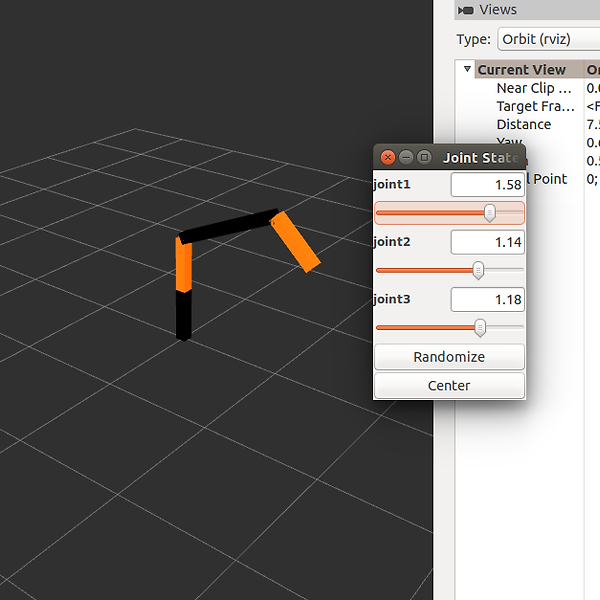This screenshot has height=600, width=600.
Task: Collapse the Current View tree
Action: (x=467, y=70)
